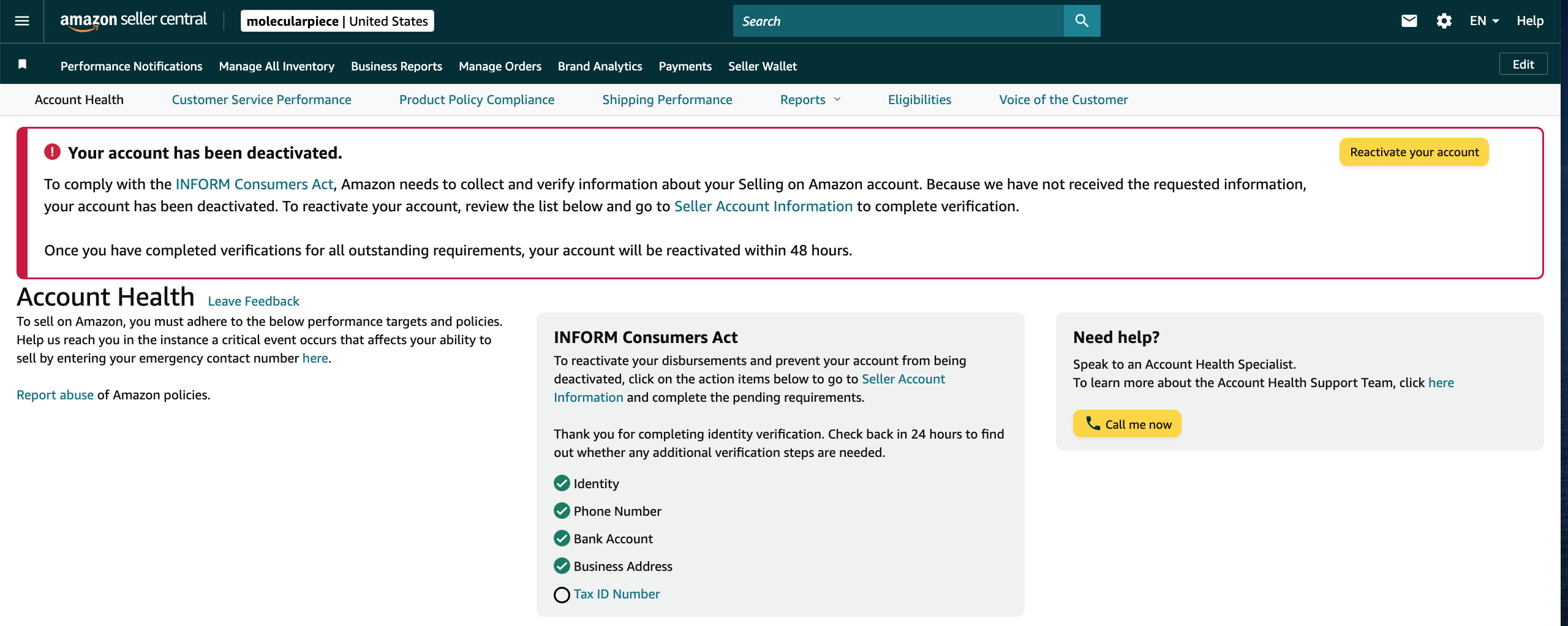Go to Business Reports
This screenshot has height=626, width=1568.
pos(396,66)
